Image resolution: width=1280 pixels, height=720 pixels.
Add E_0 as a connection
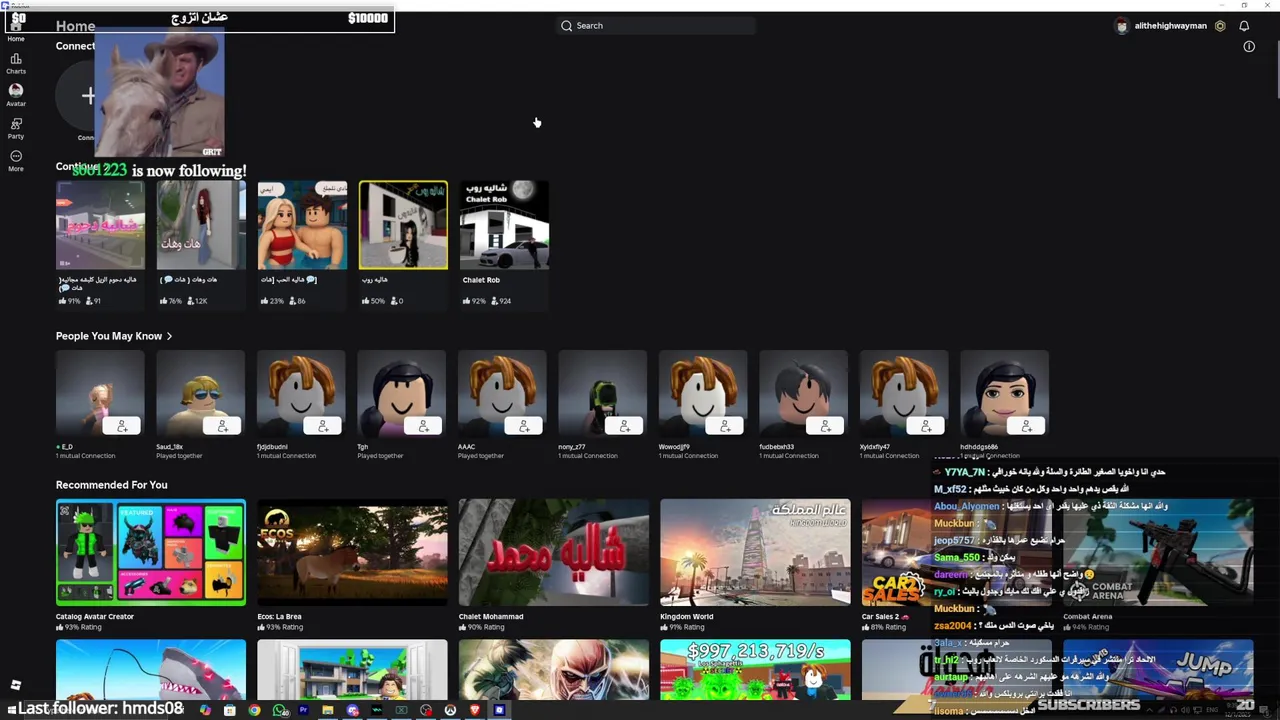[122, 427]
